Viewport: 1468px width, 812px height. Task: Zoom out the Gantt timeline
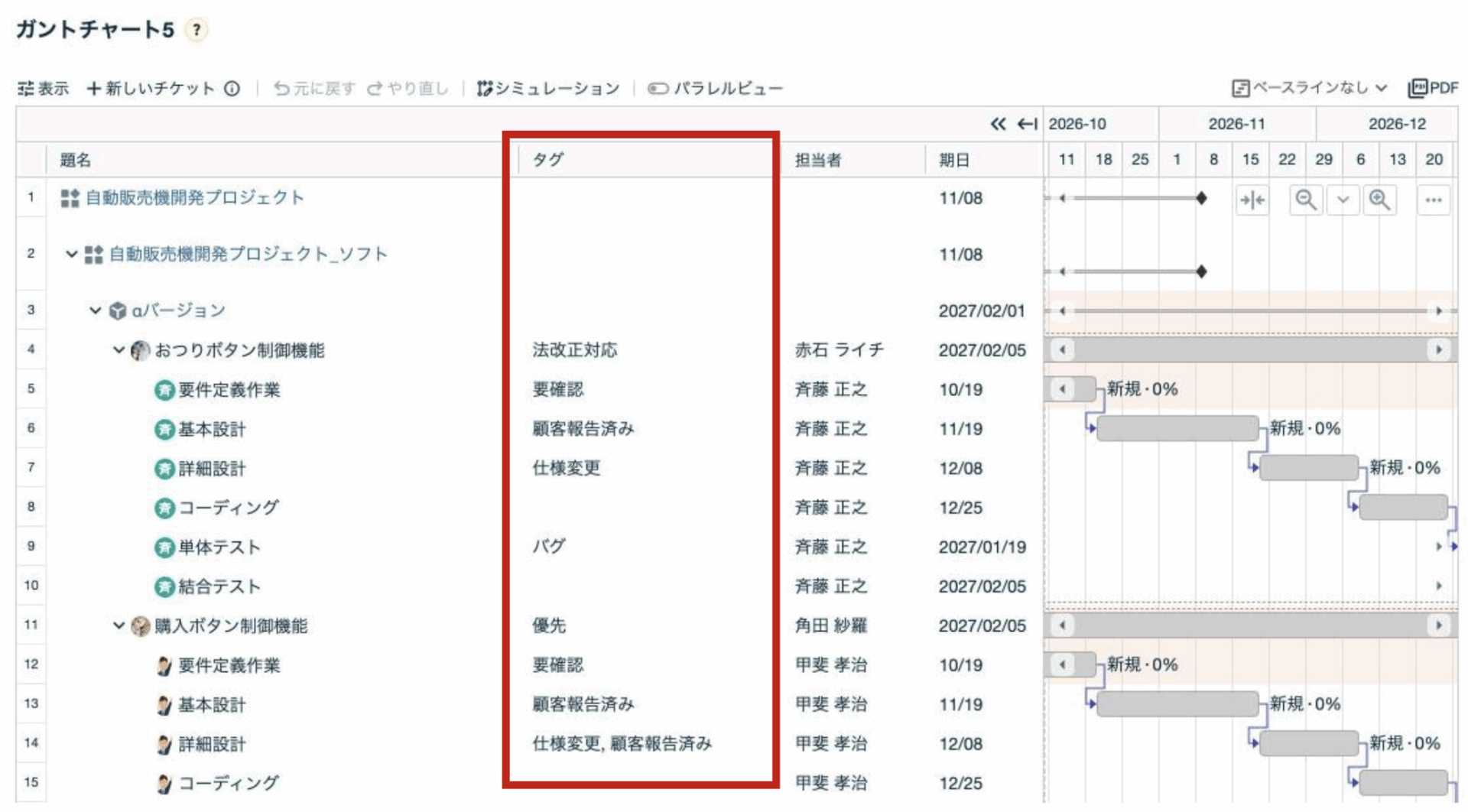tap(1306, 200)
